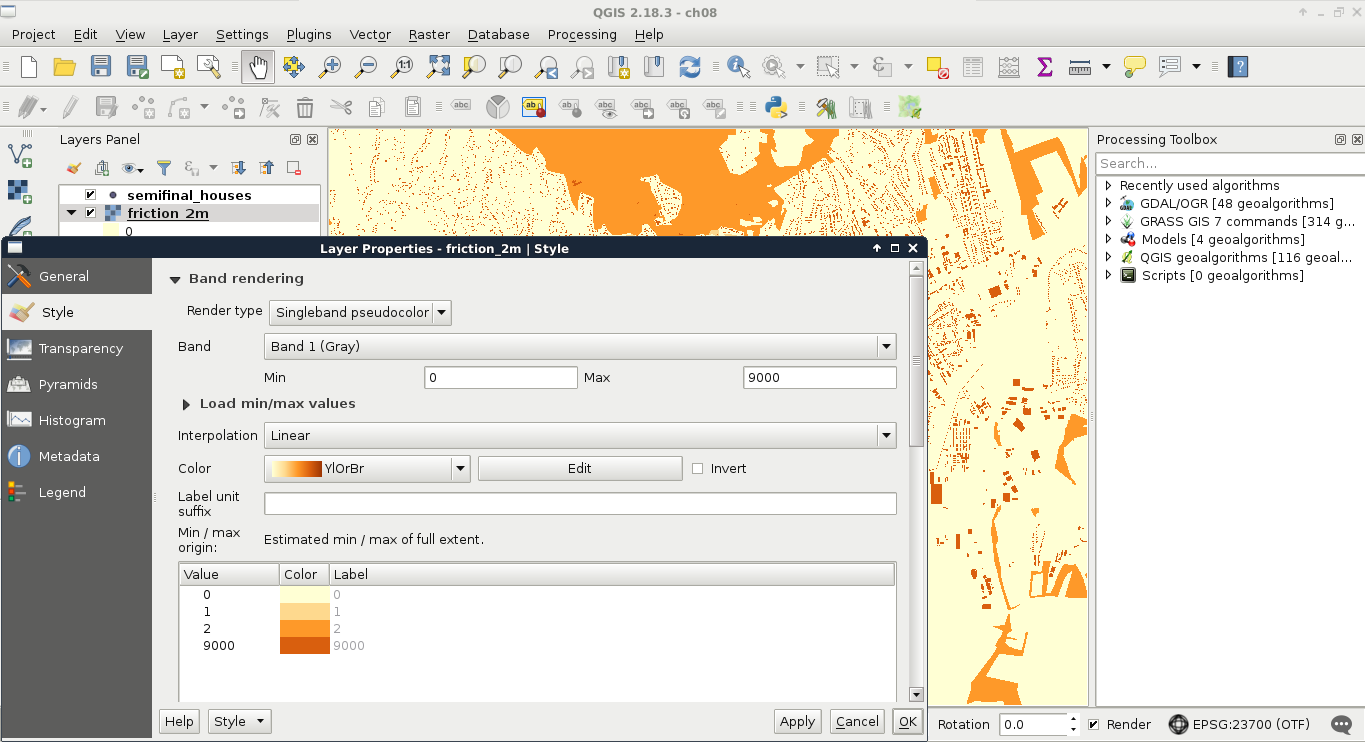Click the Statistical Summary sigma icon
The image size is (1365, 742).
tap(1045, 67)
